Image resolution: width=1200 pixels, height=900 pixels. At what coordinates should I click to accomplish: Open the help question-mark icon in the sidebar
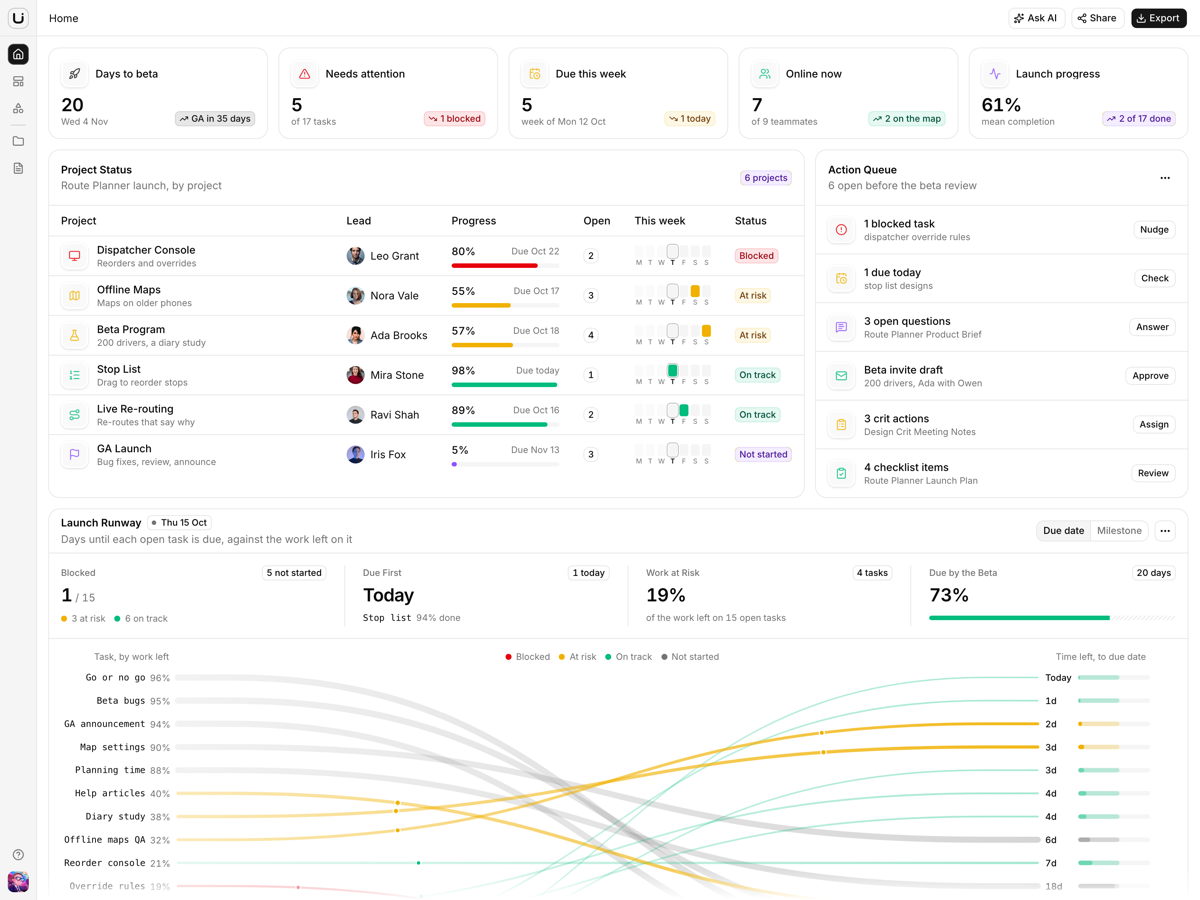18,855
